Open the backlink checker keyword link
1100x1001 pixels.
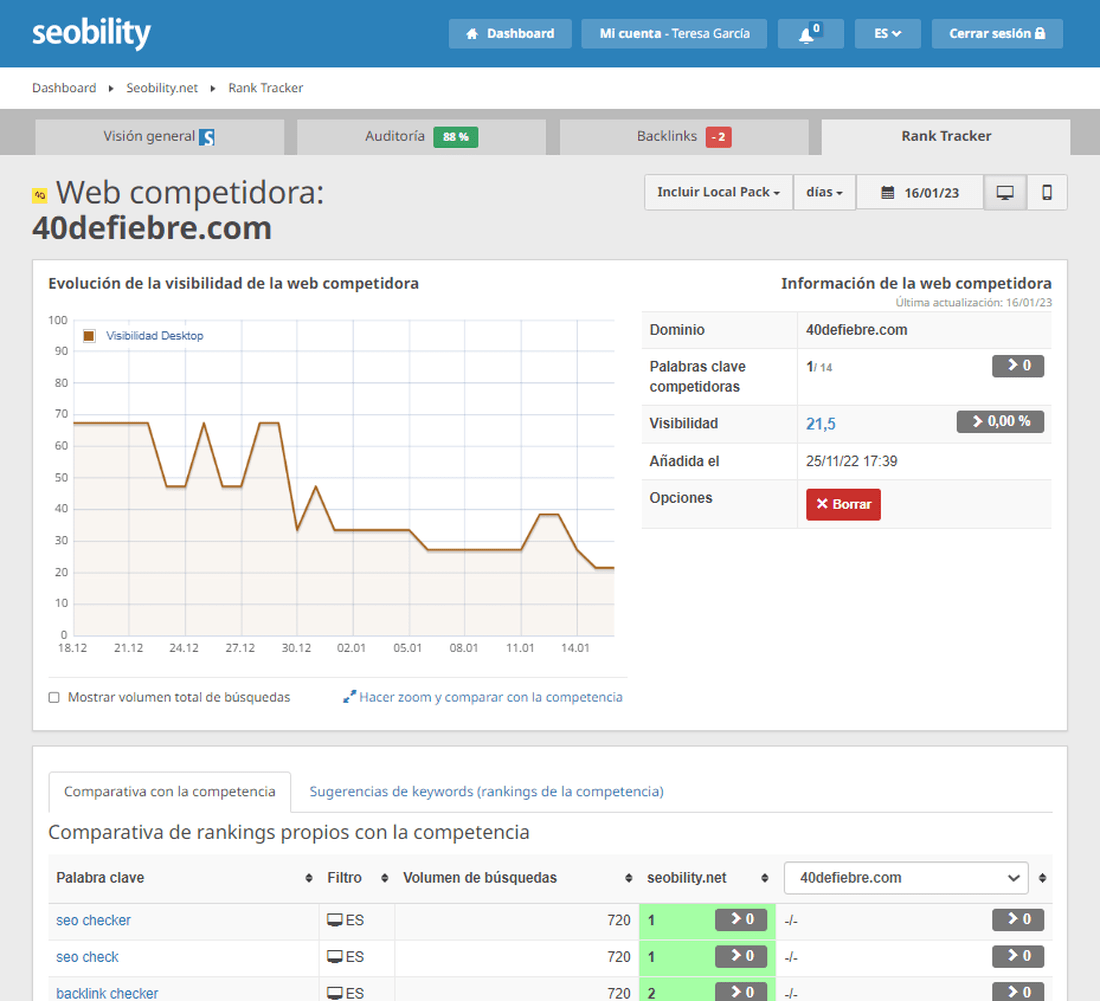click(x=107, y=993)
